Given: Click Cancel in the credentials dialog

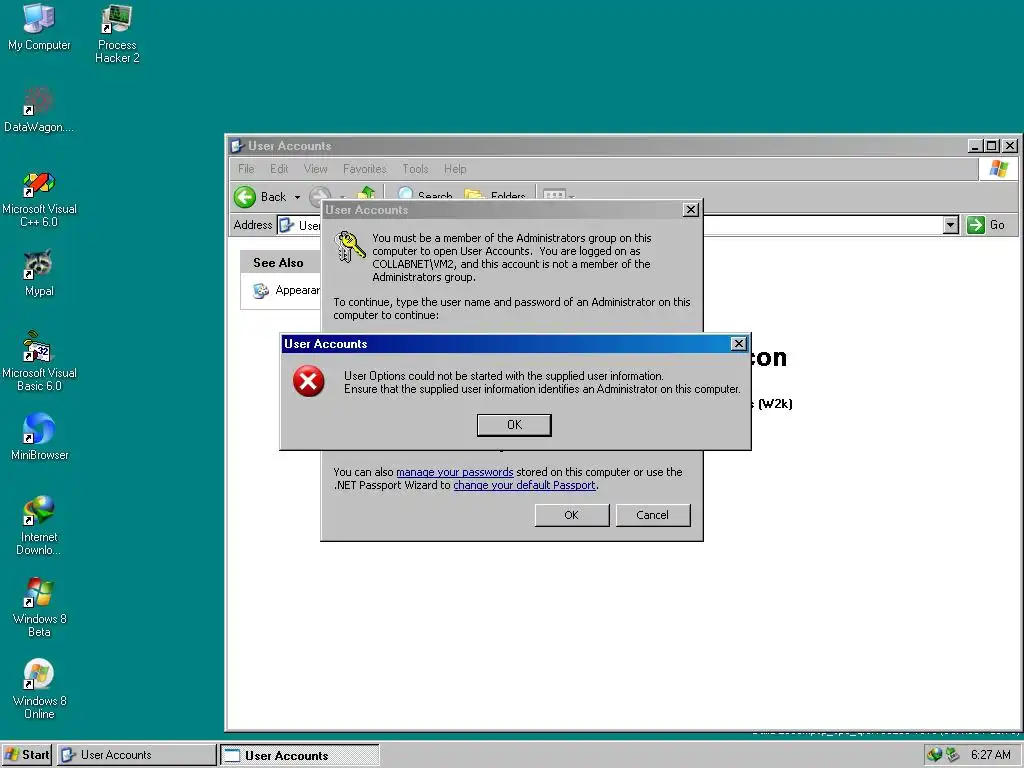Looking at the screenshot, I should [652, 515].
